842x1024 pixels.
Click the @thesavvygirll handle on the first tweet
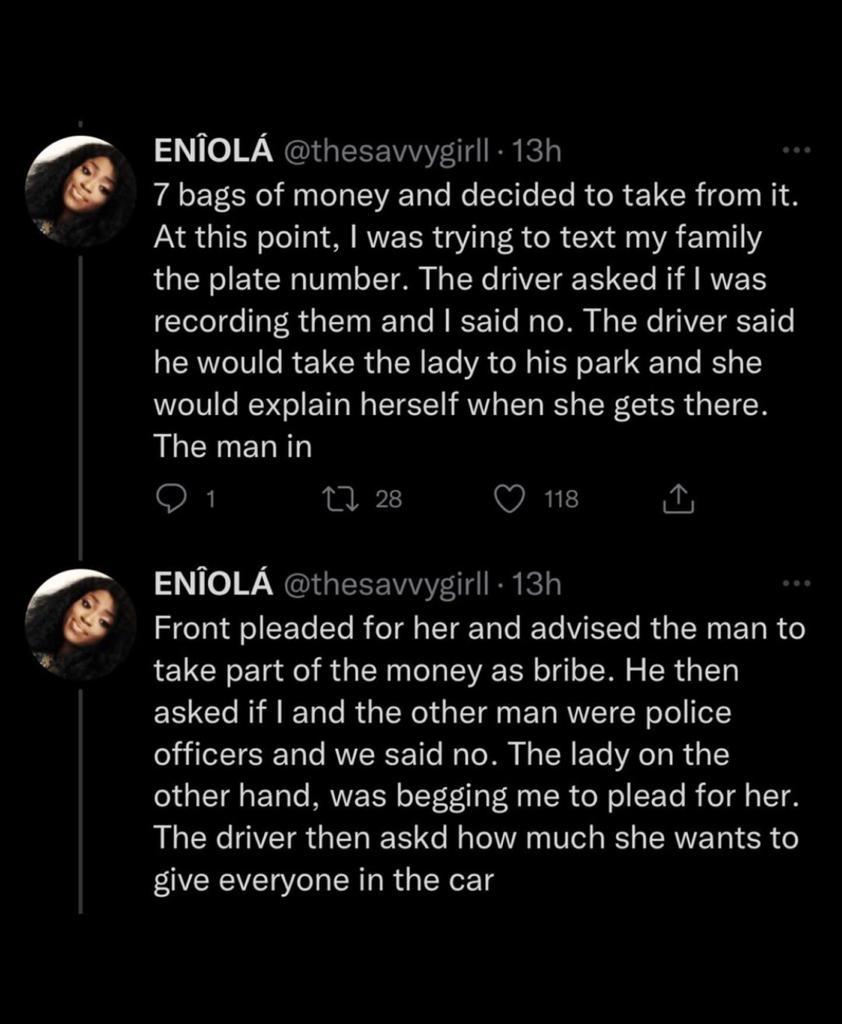[389, 152]
